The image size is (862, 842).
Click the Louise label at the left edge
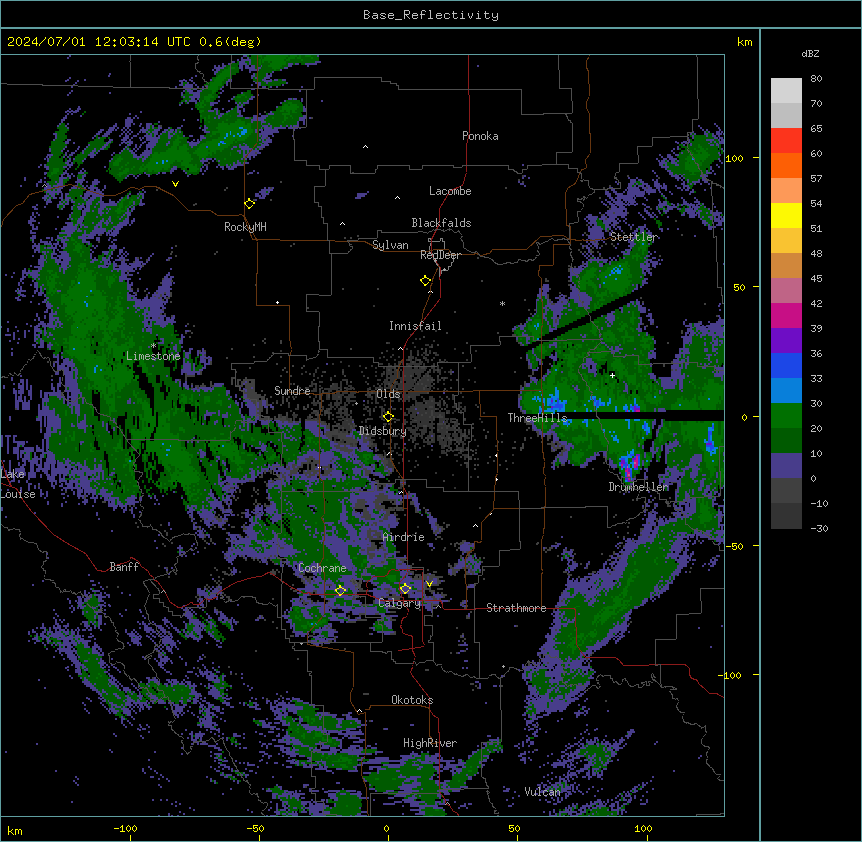click(18, 494)
